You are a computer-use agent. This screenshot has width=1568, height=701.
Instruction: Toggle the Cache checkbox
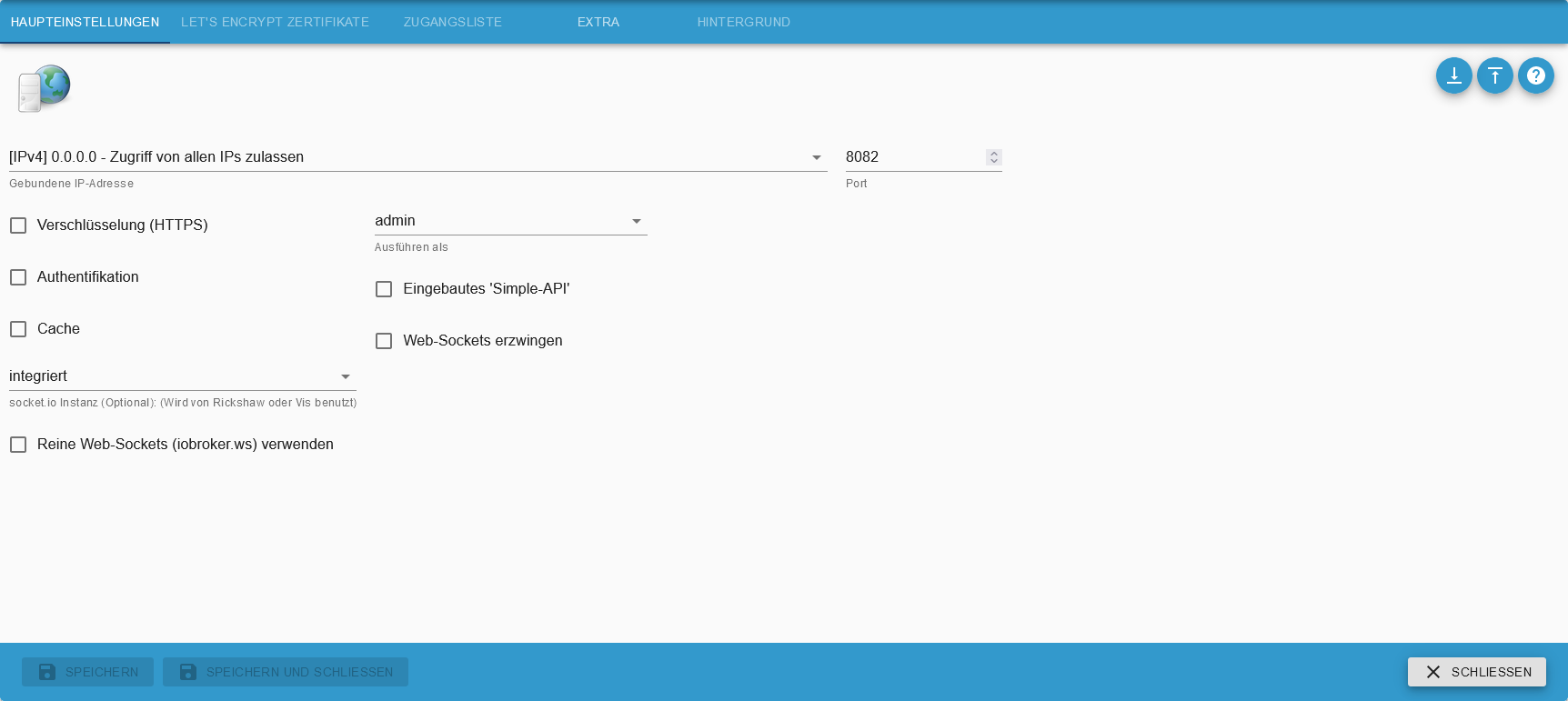(18, 329)
